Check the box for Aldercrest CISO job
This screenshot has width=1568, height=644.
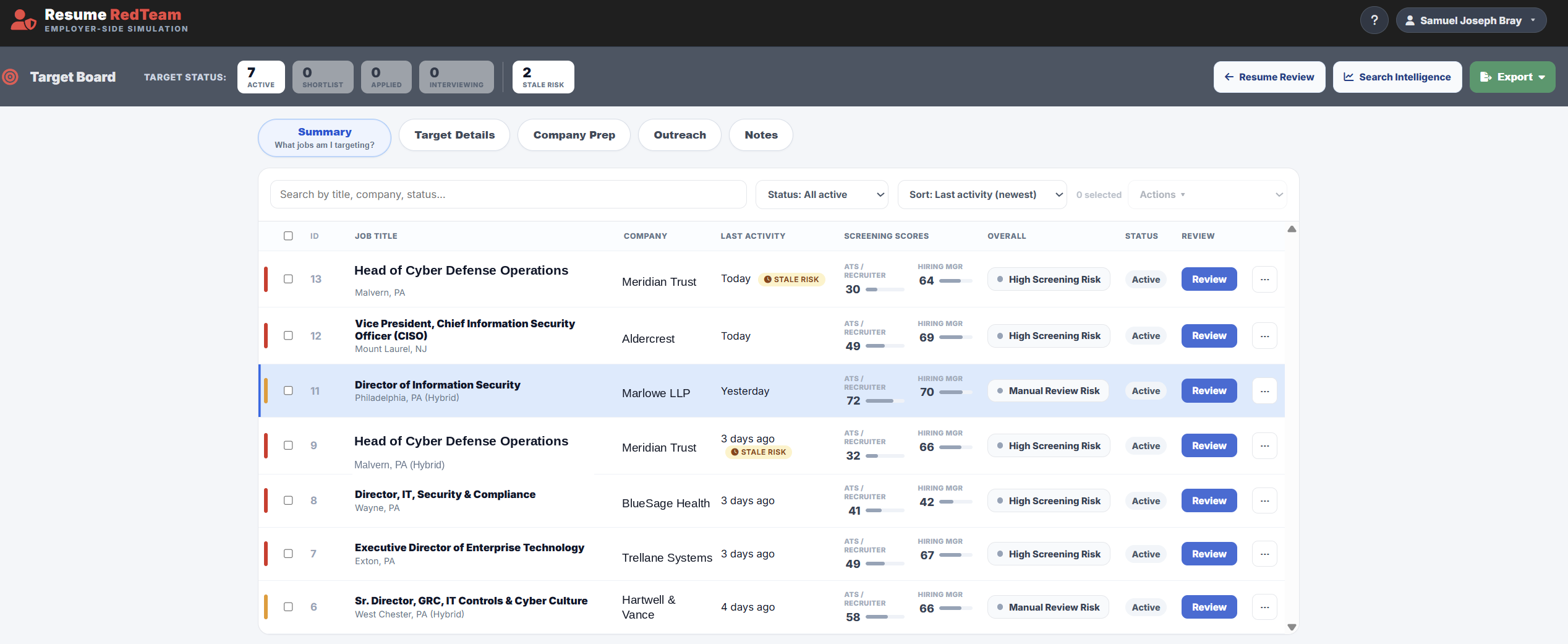click(x=288, y=335)
